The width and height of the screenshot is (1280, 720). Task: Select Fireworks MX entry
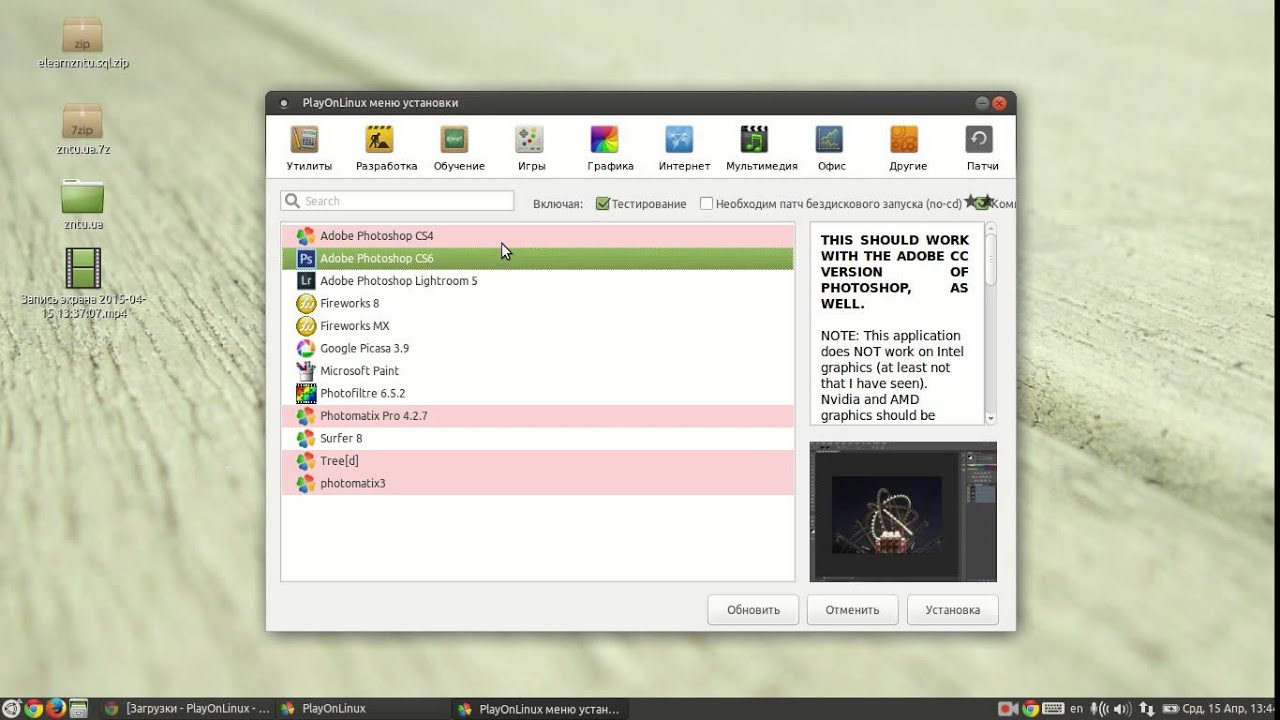click(x=538, y=326)
